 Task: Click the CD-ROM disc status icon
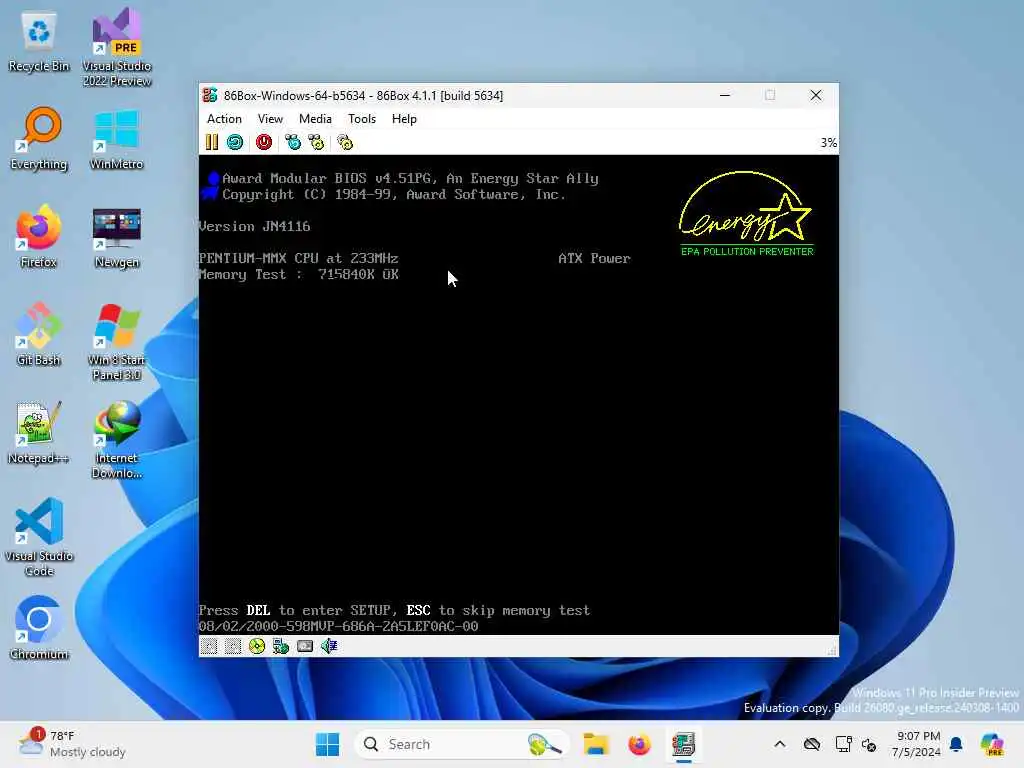(x=257, y=647)
